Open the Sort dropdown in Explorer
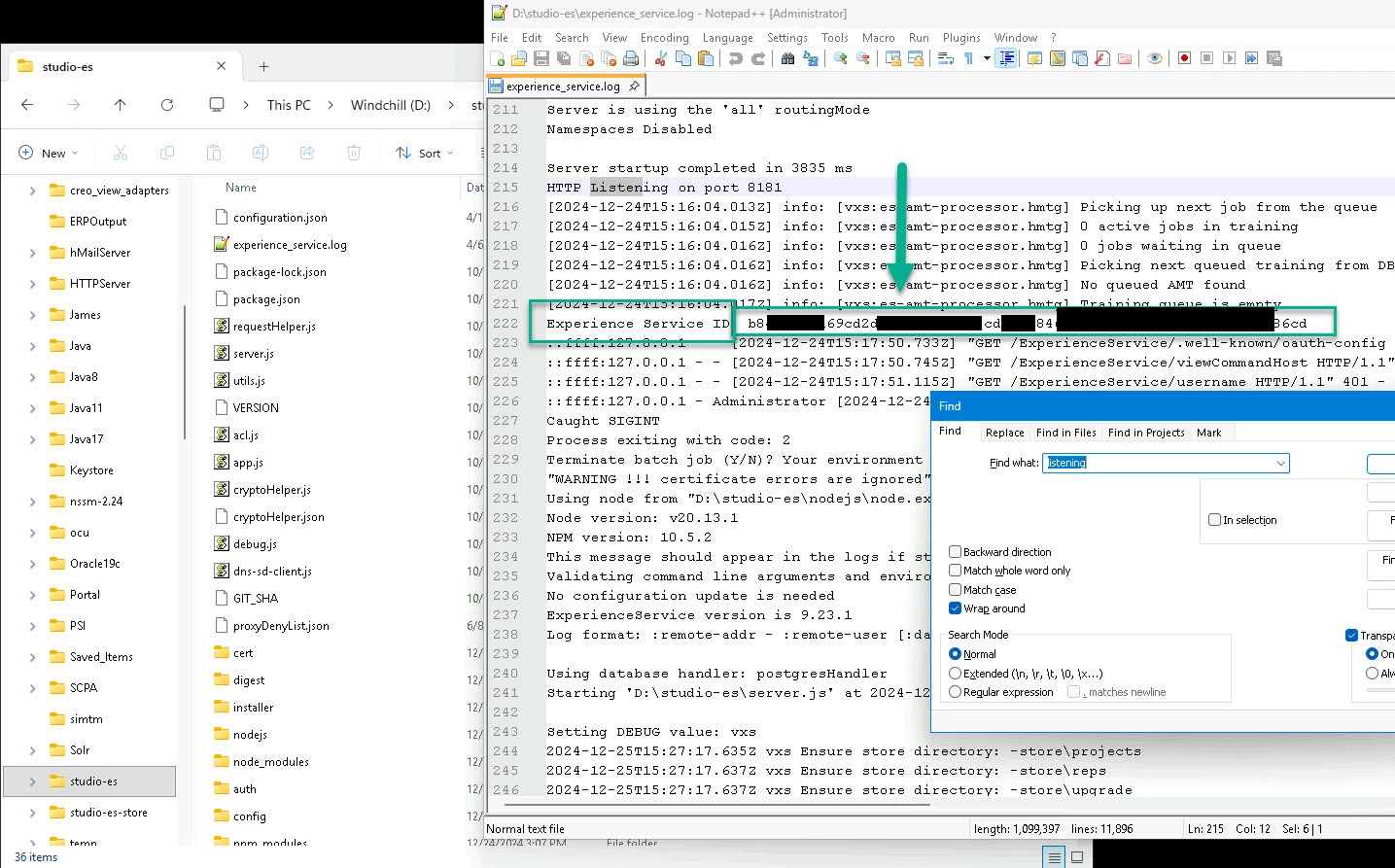This screenshot has height=868, width=1395. click(425, 153)
